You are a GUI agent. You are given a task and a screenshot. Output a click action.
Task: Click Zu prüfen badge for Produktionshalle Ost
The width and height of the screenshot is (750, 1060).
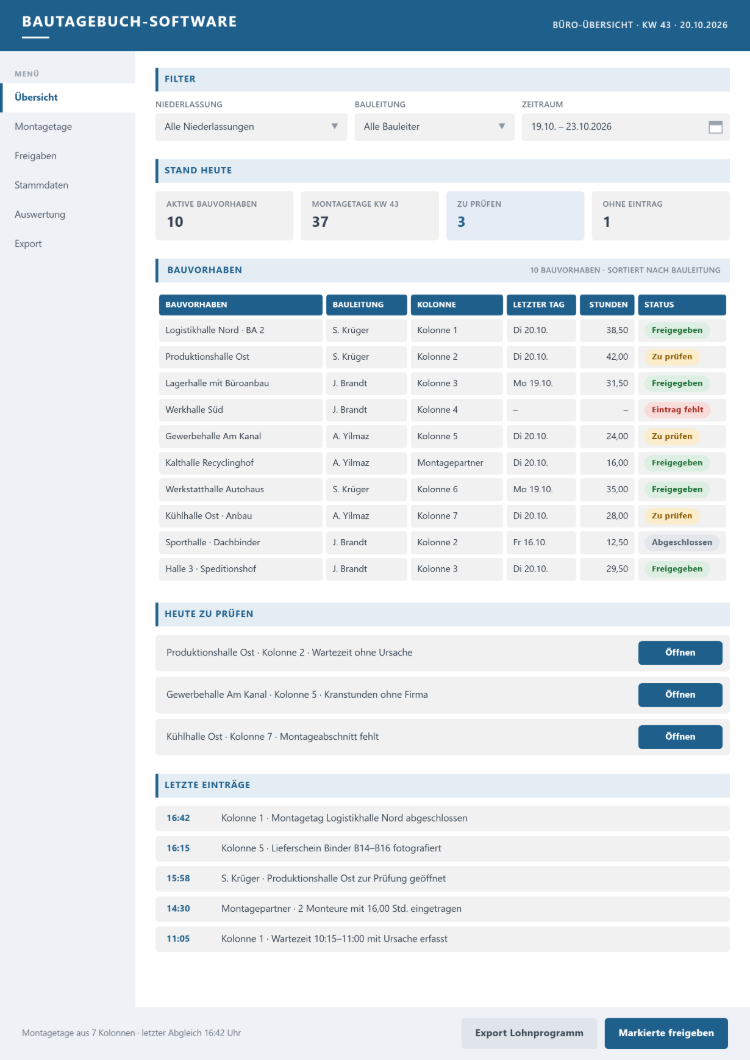(672, 357)
